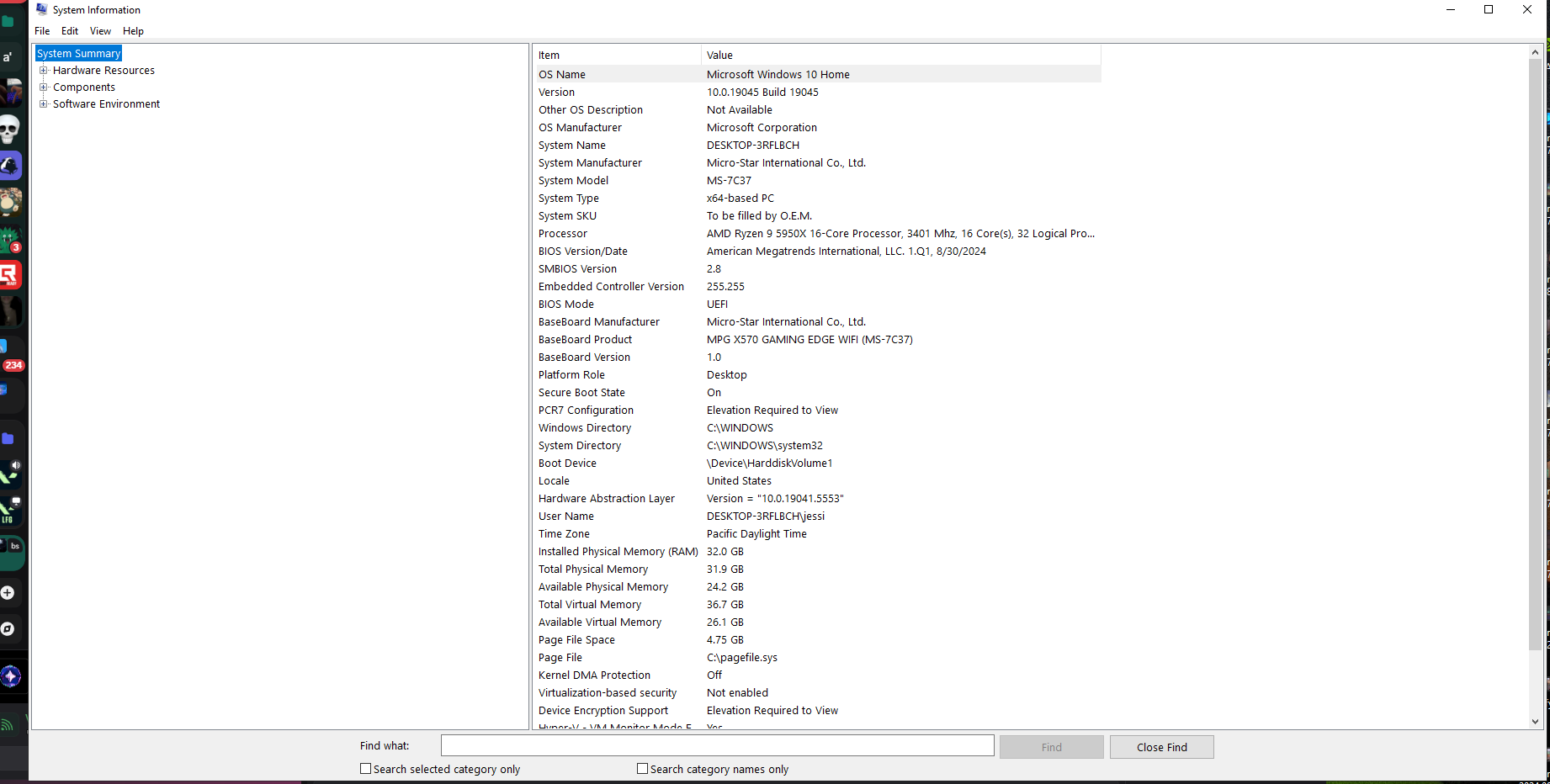The width and height of the screenshot is (1550, 784).
Task: Open the skull server icon in Discord sidebar
Action: [9, 130]
